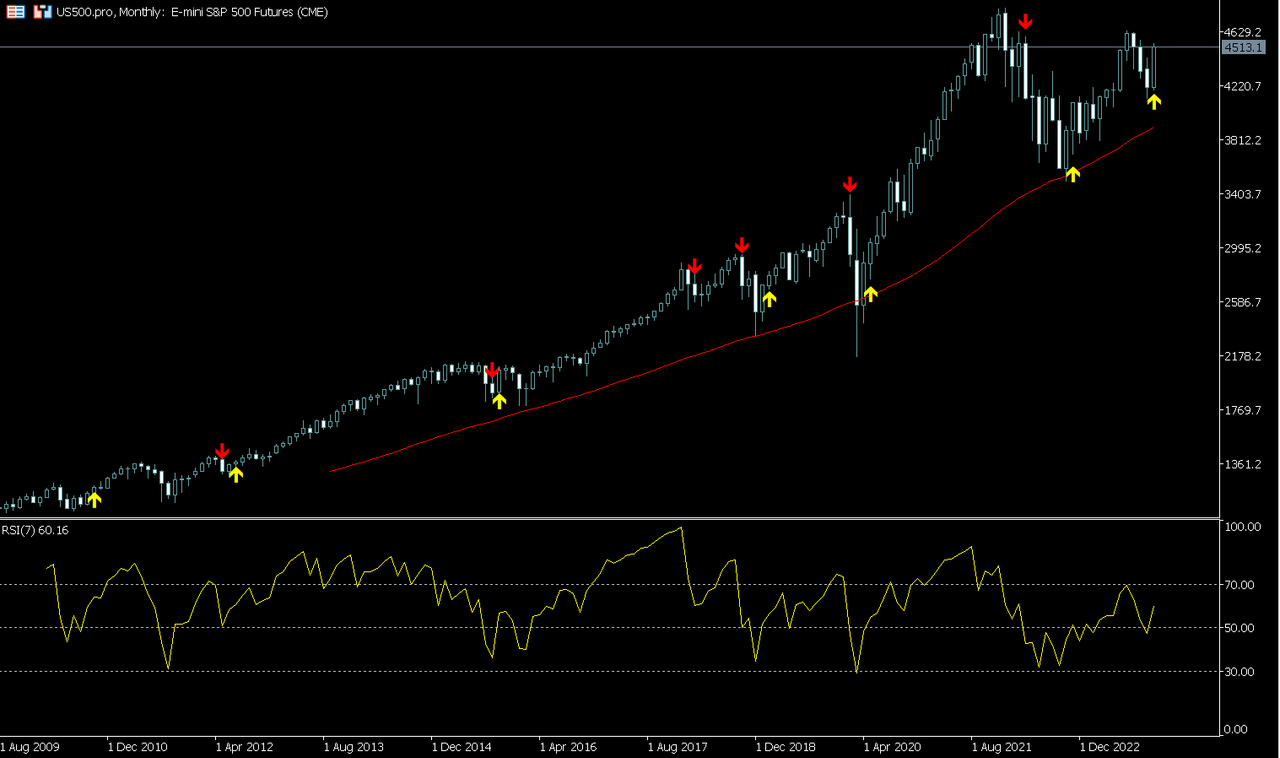This screenshot has height=758, width=1280.
Task: Click the 1 Aug 2009 date label
Action: tap(30, 747)
